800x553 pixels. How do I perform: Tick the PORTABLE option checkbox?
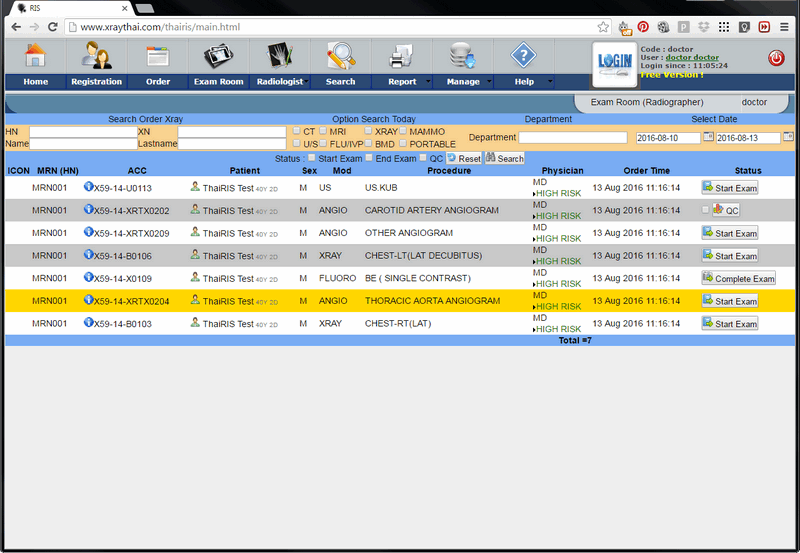coord(403,144)
